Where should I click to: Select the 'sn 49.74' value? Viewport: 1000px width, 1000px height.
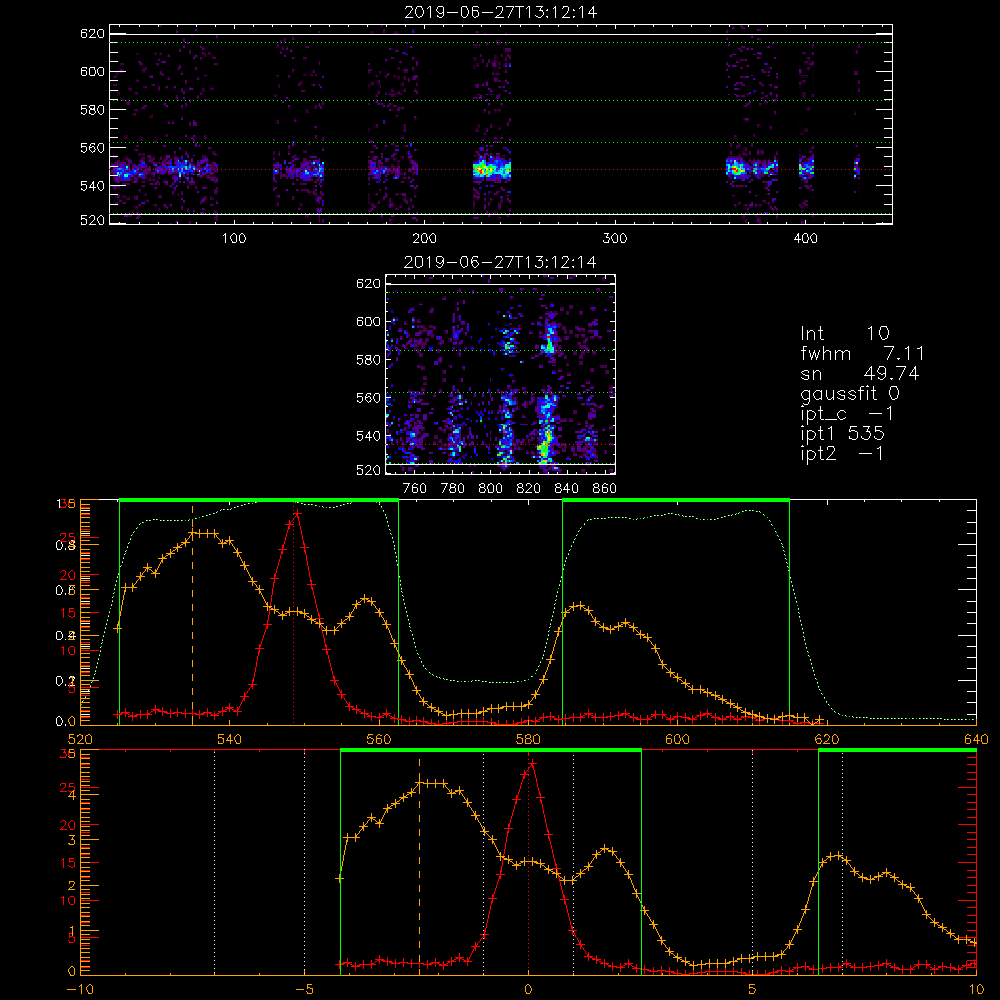pos(860,373)
